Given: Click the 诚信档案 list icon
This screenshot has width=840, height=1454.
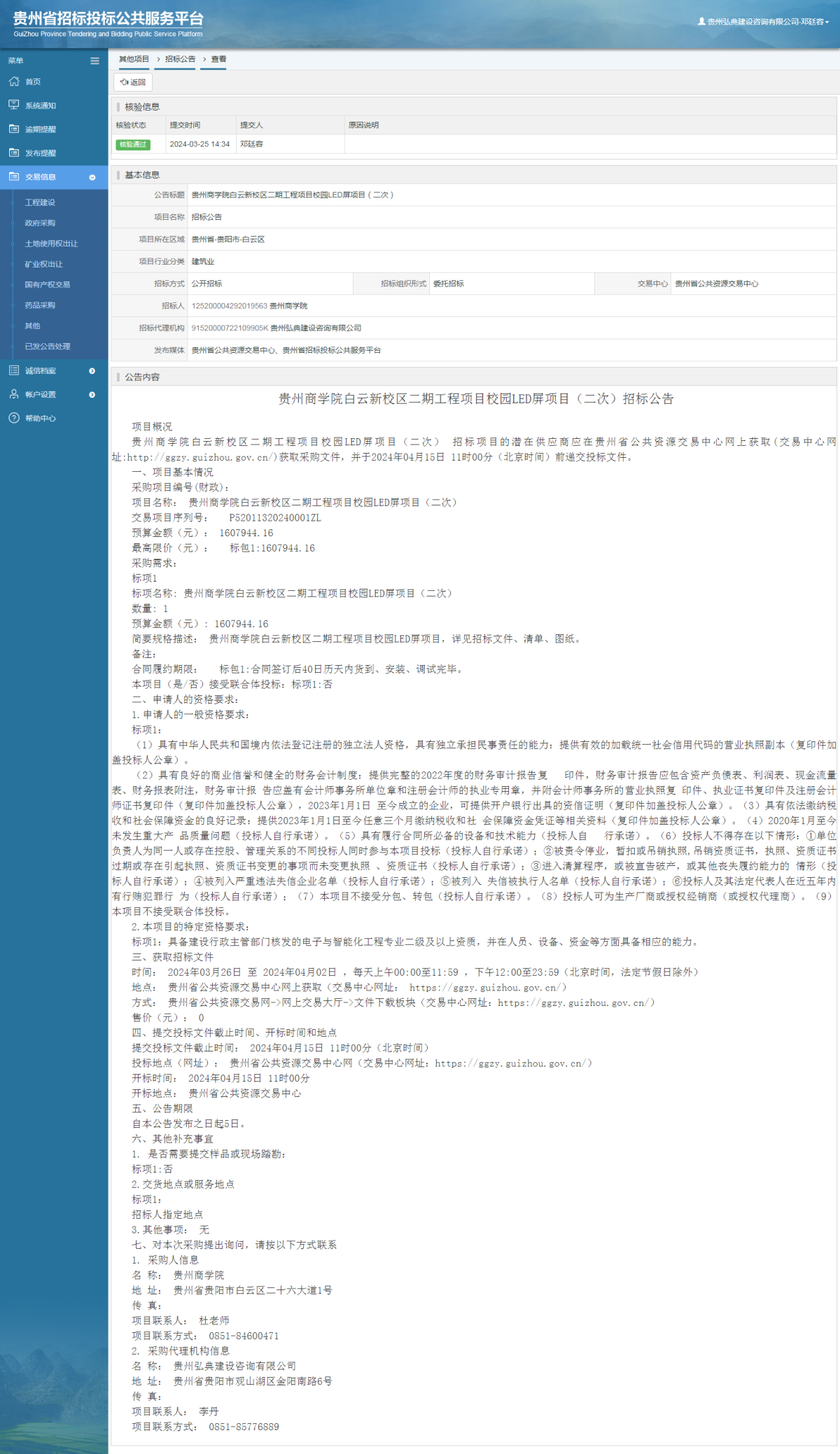Looking at the screenshot, I should click(14, 370).
